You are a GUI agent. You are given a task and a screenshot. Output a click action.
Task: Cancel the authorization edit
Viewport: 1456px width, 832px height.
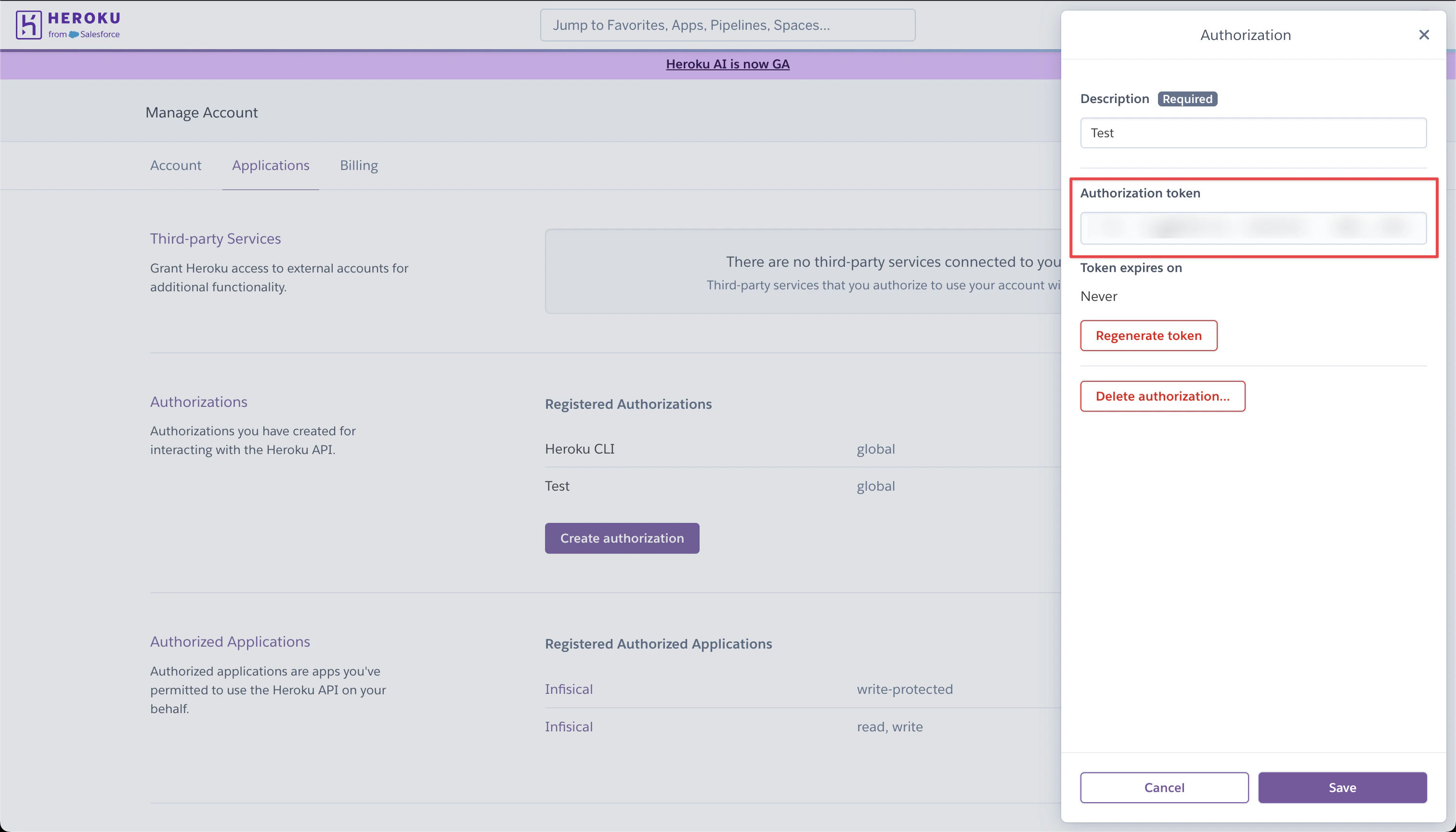pos(1164,787)
